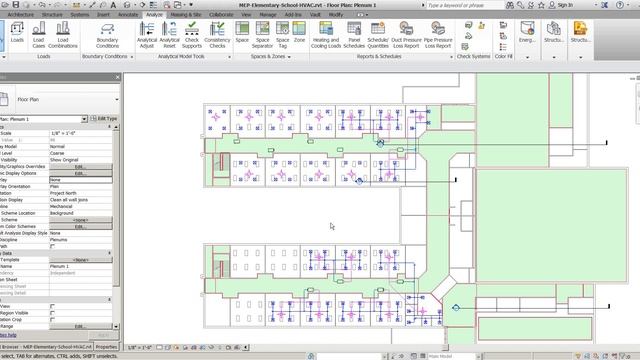Click Sign In
This screenshot has width=640, height=360.
tap(565, 5)
